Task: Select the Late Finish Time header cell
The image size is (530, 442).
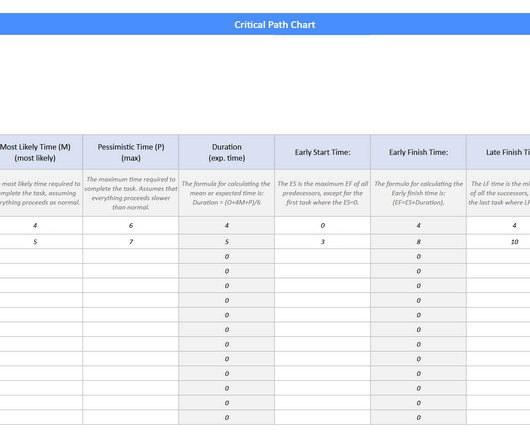Action: tap(498, 152)
